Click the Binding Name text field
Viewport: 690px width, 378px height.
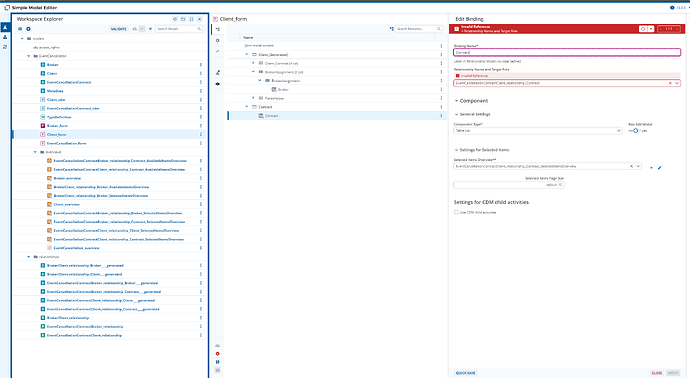pyautogui.click(x=567, y=52)
